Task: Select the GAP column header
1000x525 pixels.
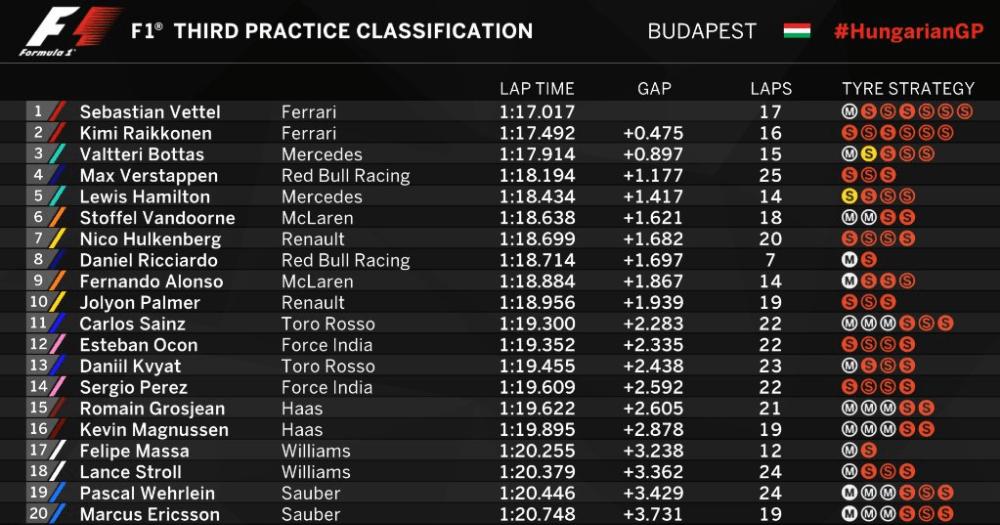Action: click(654, 89)
